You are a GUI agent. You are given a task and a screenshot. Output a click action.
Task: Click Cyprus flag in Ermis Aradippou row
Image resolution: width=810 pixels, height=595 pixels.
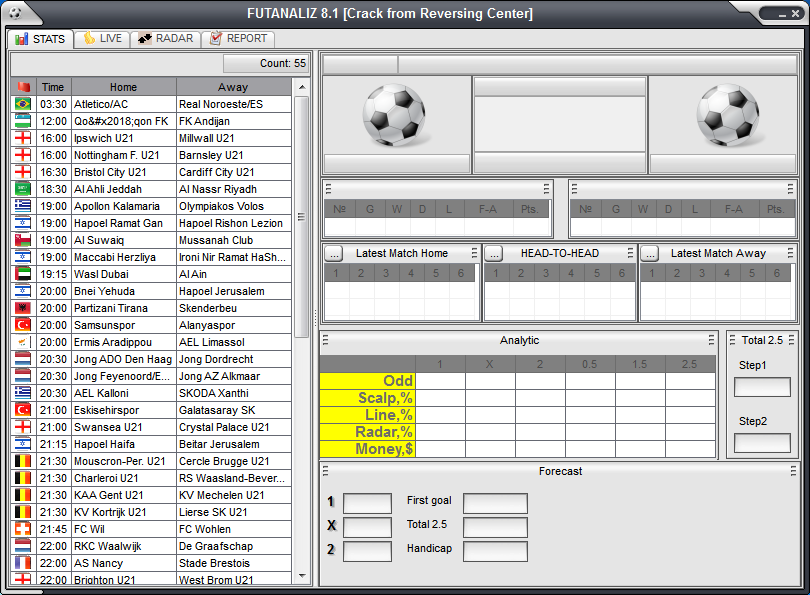(x=23, y=342)
